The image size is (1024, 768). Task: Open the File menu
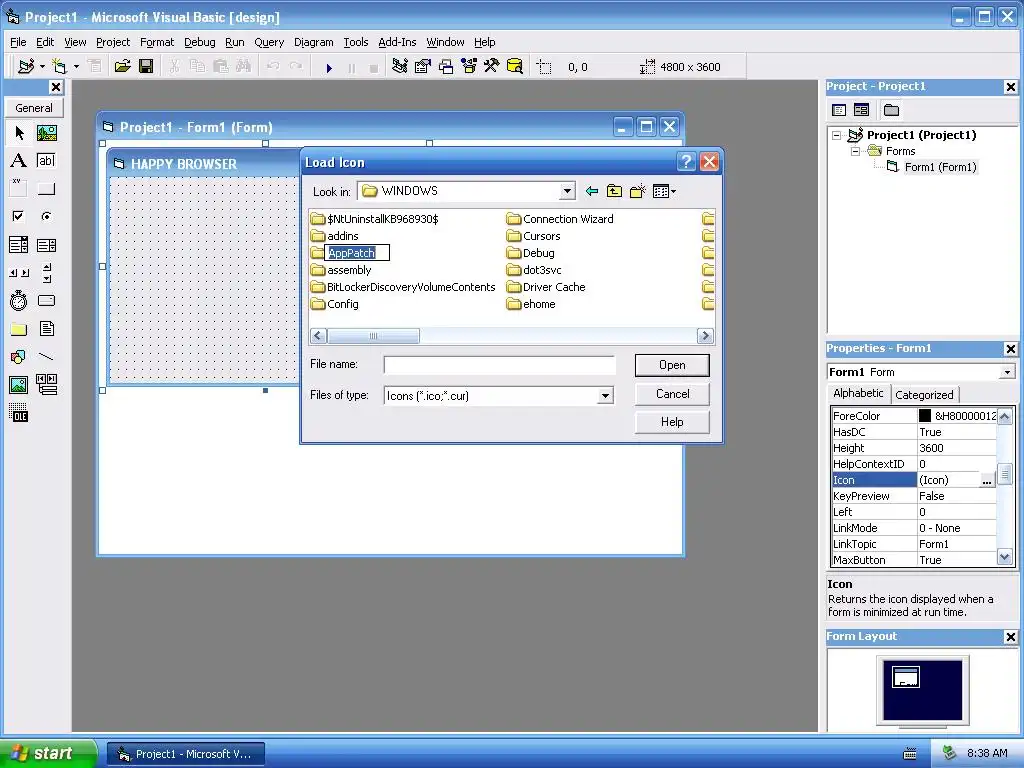tap(18, 42)
